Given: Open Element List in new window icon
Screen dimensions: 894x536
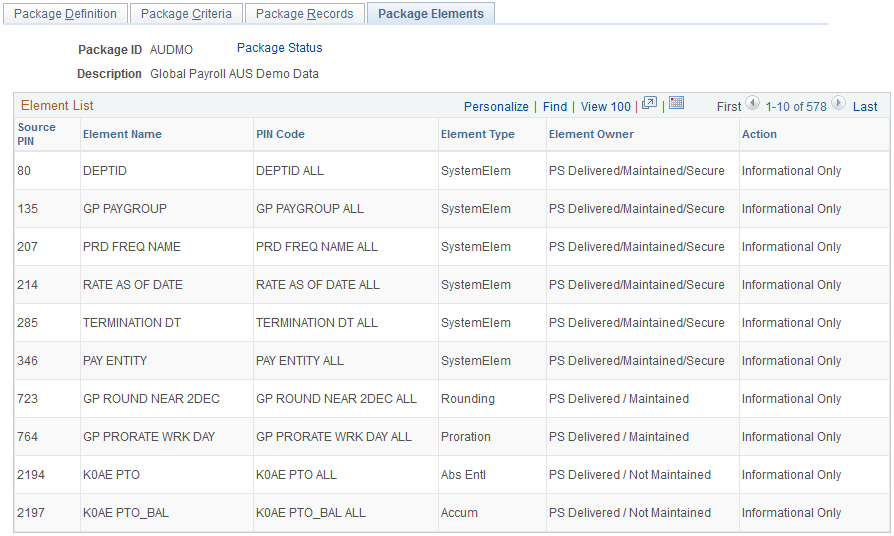Looking at the screenshot, I should point(649,103).
